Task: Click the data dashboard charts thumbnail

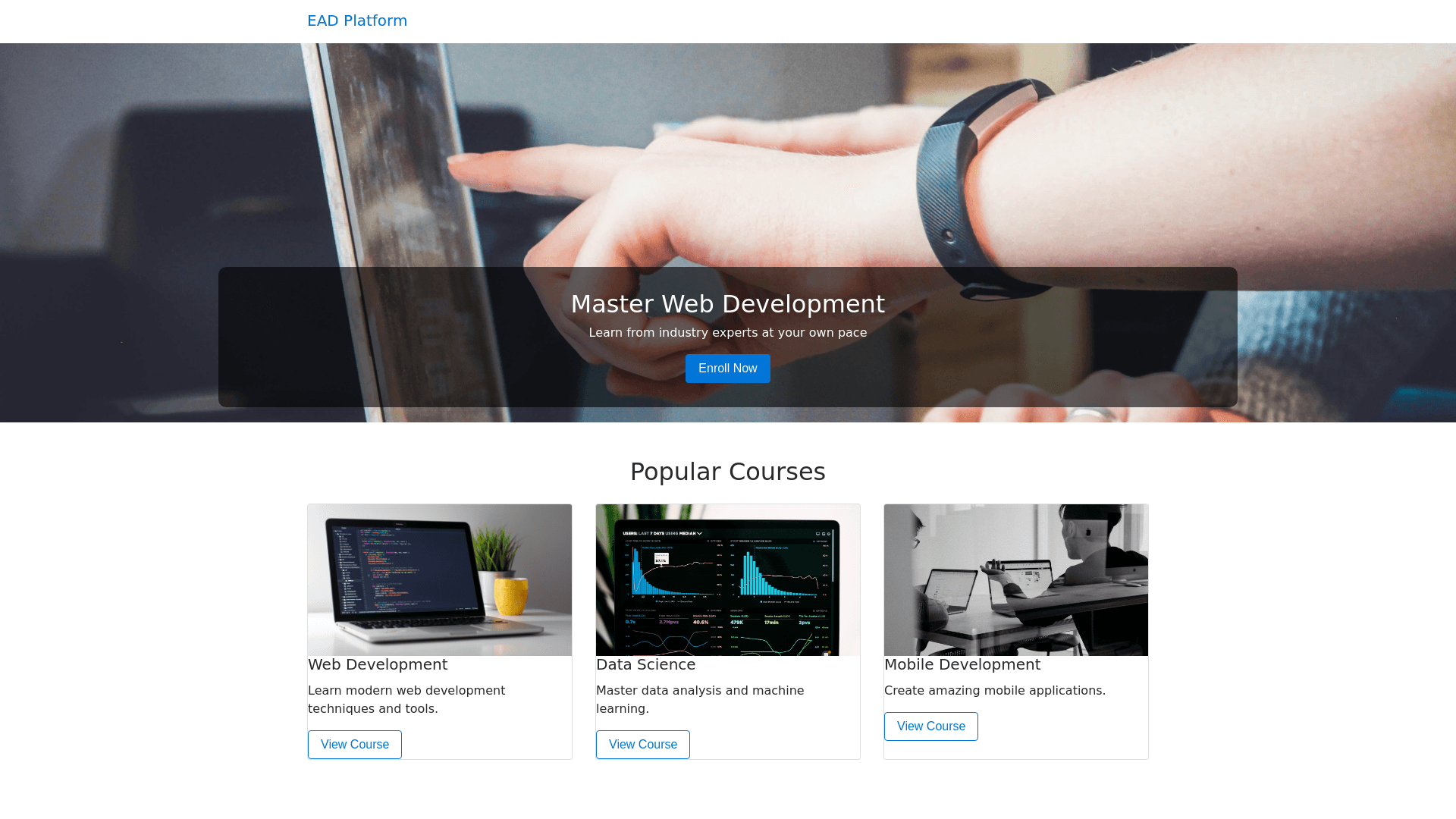Action: tap(728, 580)
